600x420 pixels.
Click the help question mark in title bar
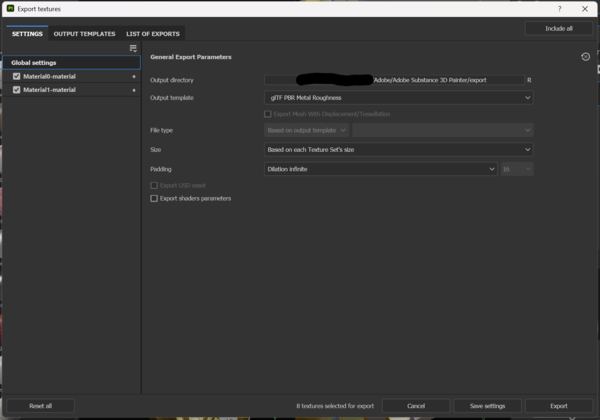click(562, 8)
